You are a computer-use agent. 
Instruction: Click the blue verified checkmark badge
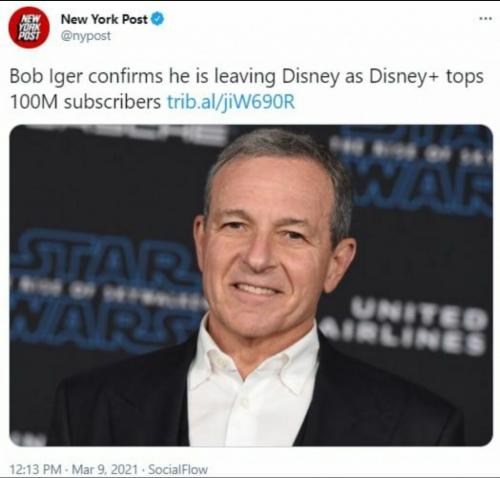click(157, 19)
